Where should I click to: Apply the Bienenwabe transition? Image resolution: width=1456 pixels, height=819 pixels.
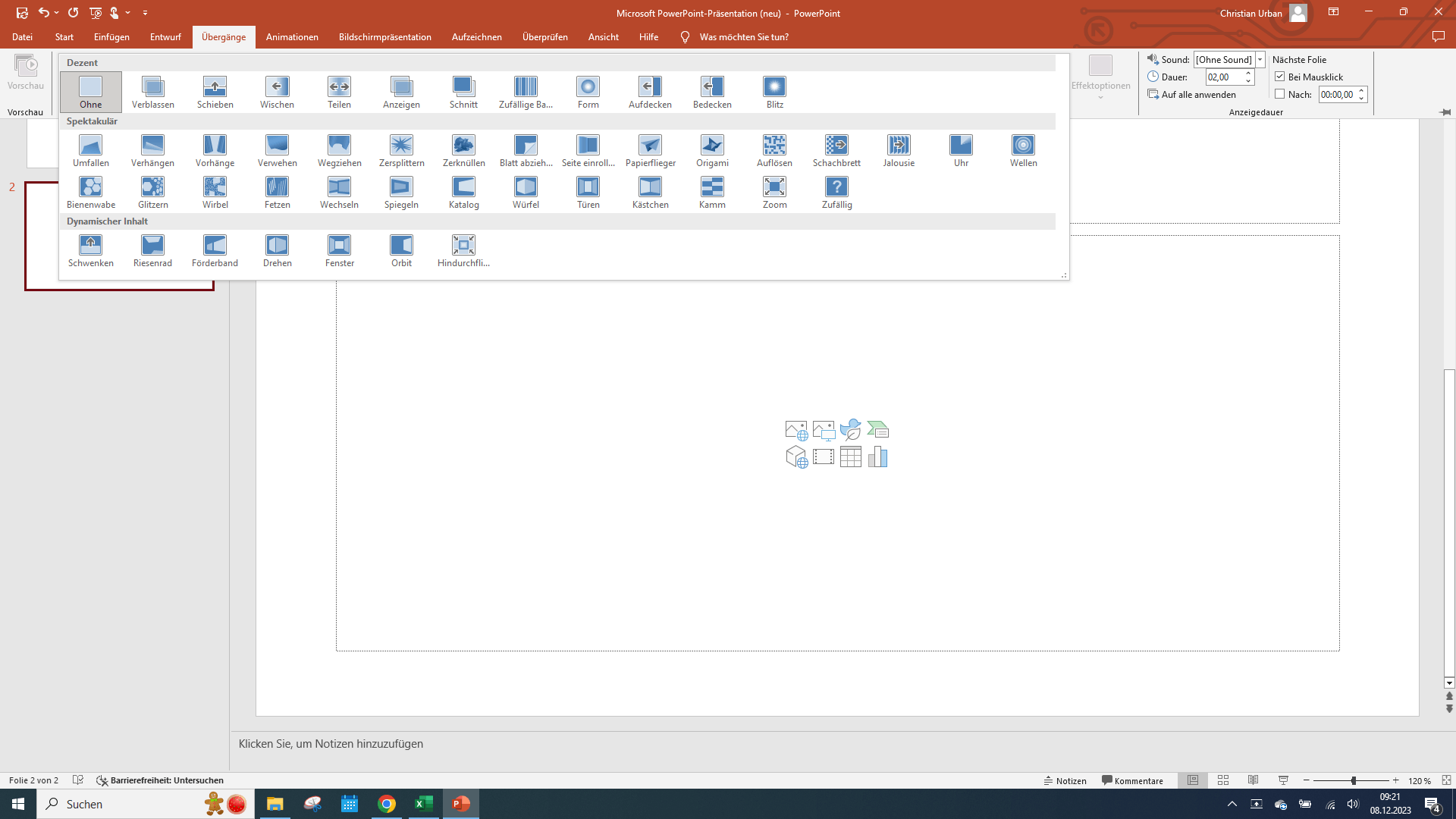pyautogui.click(x=91, y=193)
